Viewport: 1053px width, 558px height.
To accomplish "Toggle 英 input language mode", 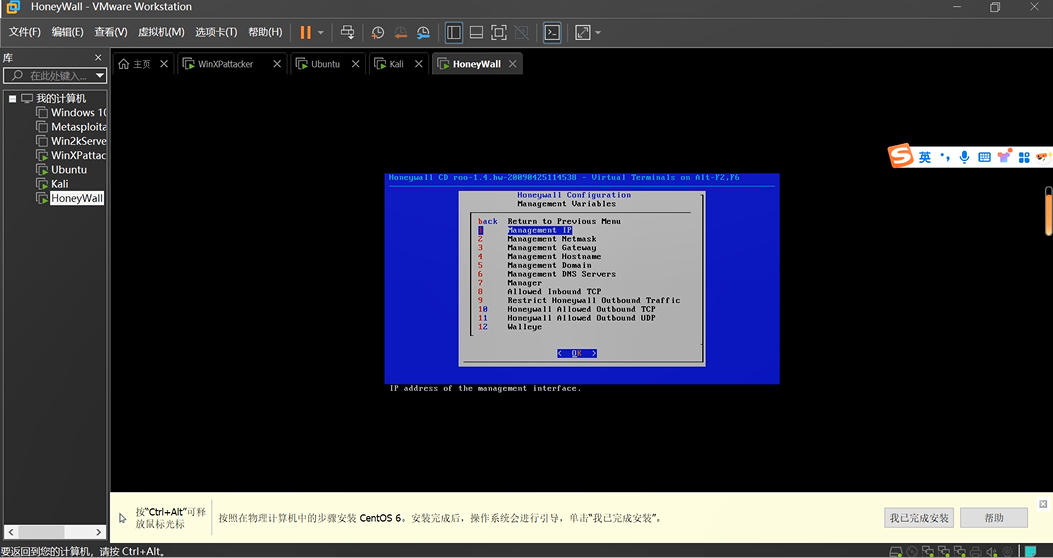I will (x=925, y=157).
